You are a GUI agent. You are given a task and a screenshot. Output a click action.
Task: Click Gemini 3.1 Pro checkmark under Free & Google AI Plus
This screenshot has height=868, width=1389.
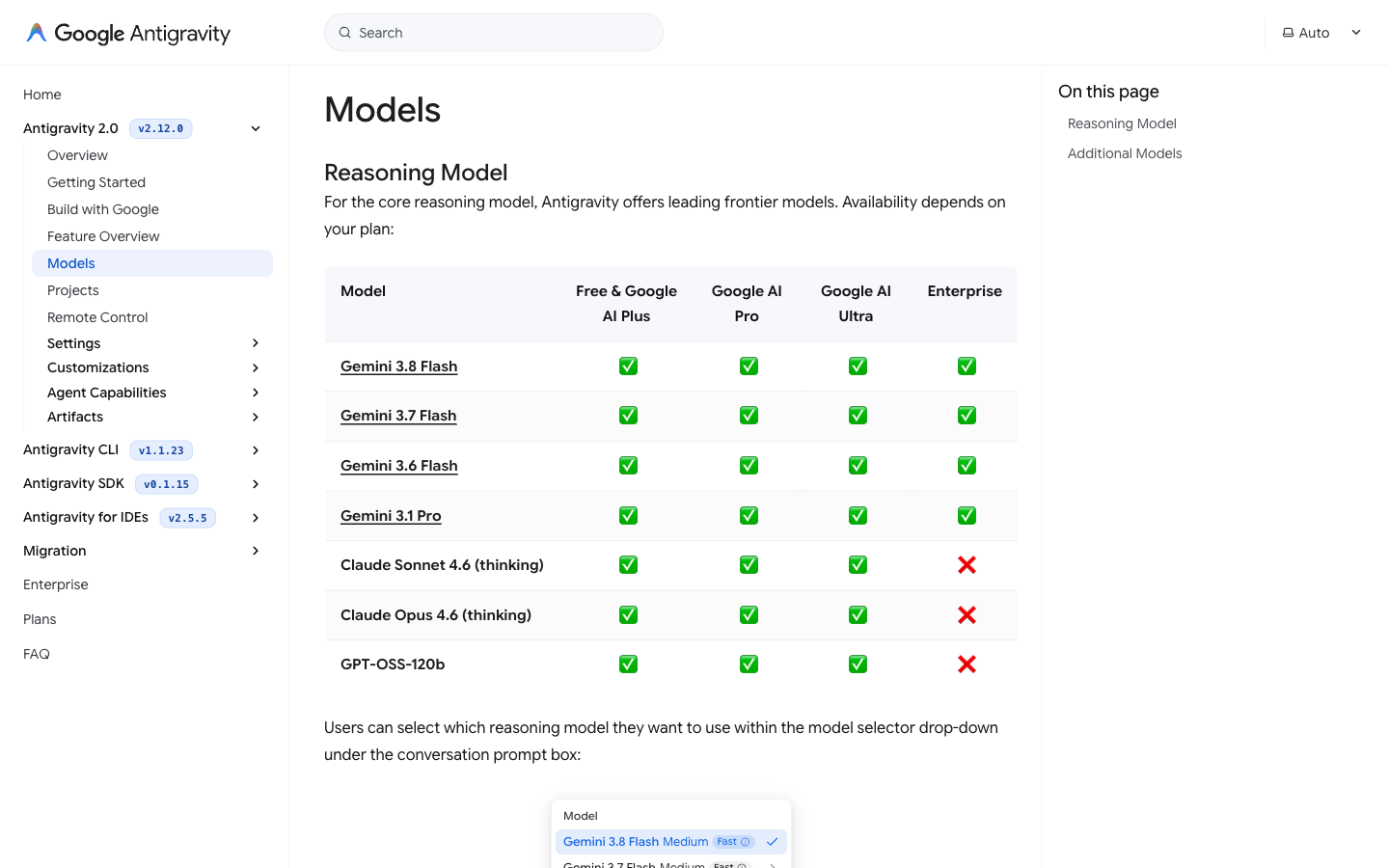pyautogui.click(x=628, y=516)
